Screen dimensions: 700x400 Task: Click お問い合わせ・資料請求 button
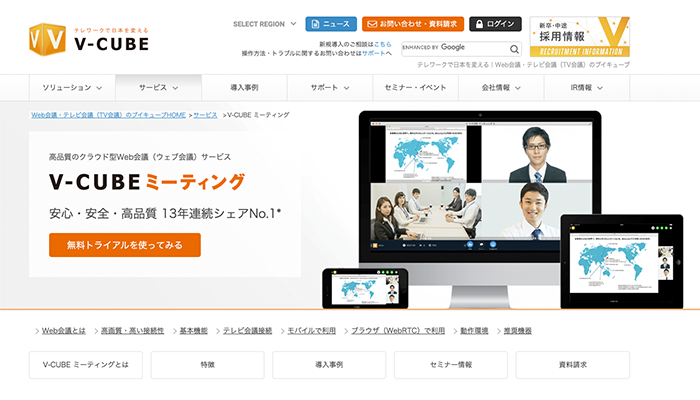click(413, 24)
